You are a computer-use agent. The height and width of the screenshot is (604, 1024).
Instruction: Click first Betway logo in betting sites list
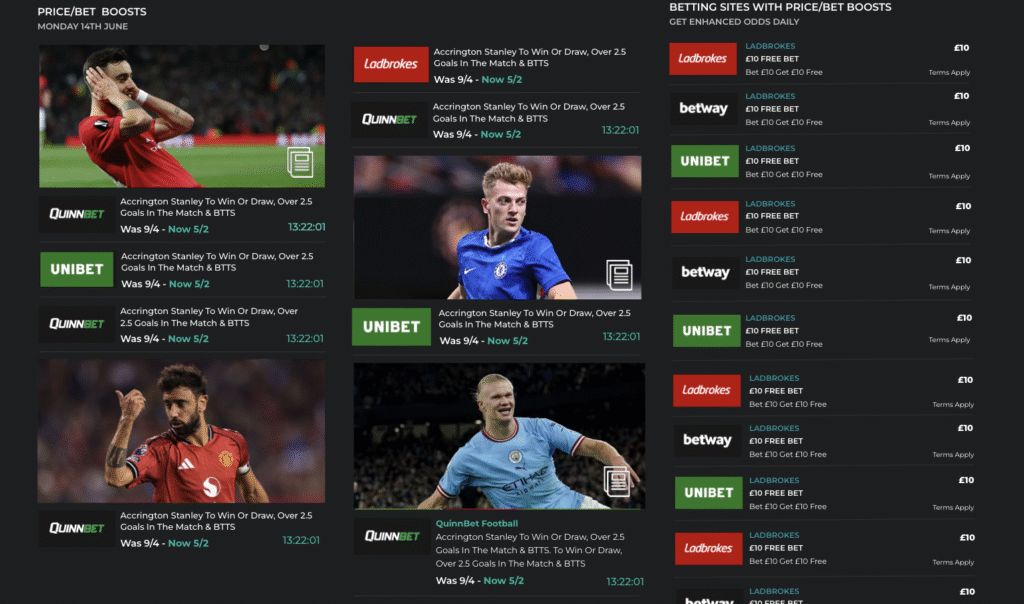[703, 108]
